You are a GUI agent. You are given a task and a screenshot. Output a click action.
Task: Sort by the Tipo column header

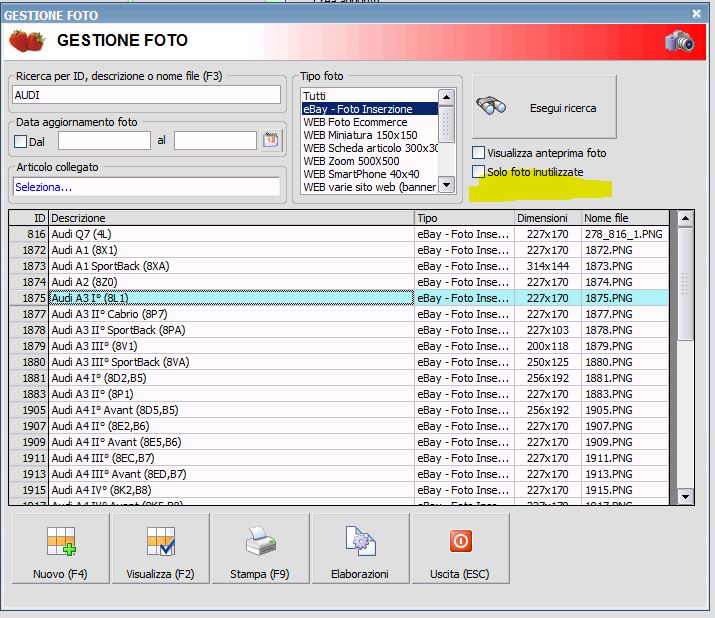[464, 218]
